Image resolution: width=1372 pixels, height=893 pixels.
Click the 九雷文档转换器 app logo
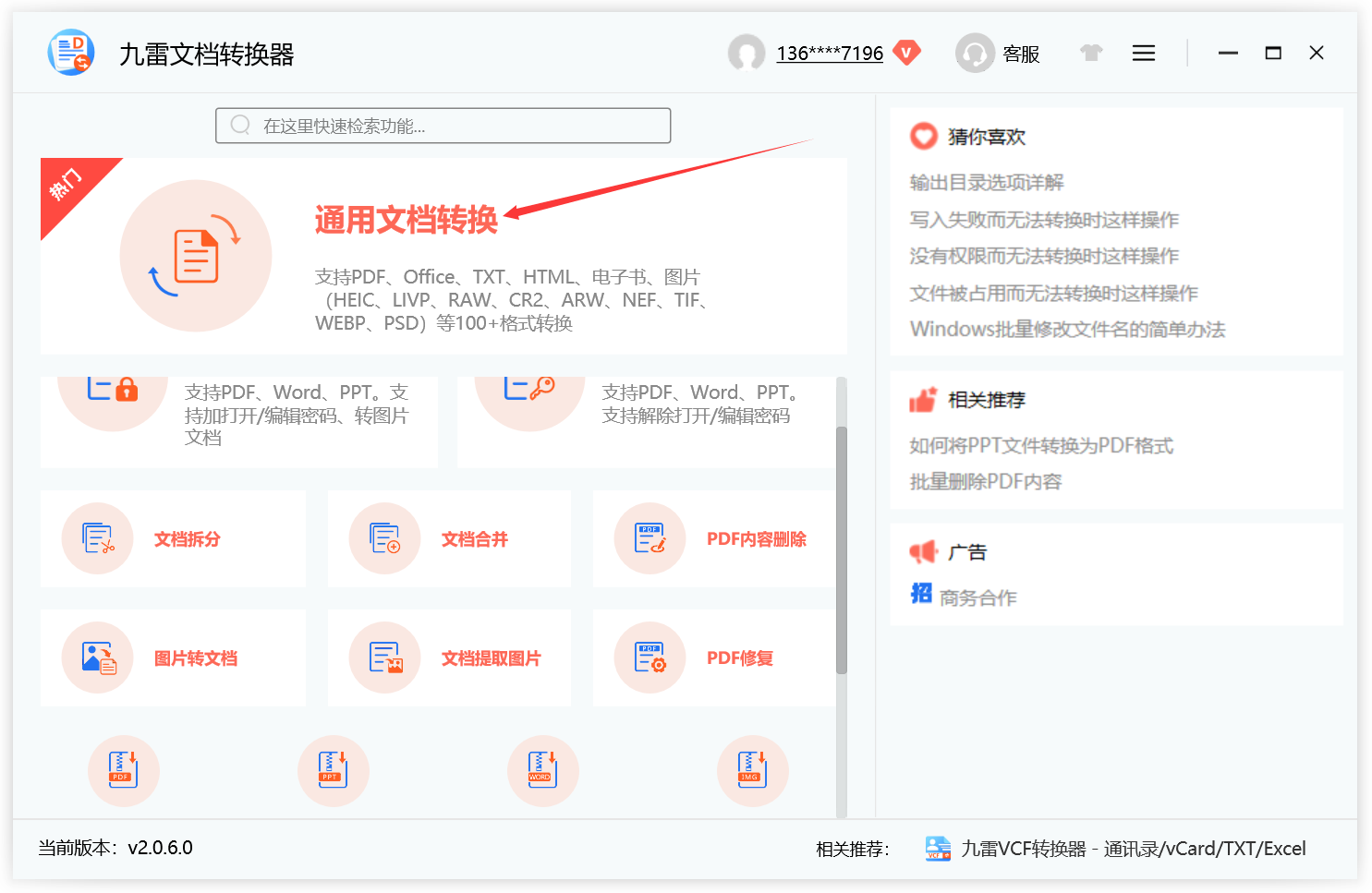click(71, 53)
